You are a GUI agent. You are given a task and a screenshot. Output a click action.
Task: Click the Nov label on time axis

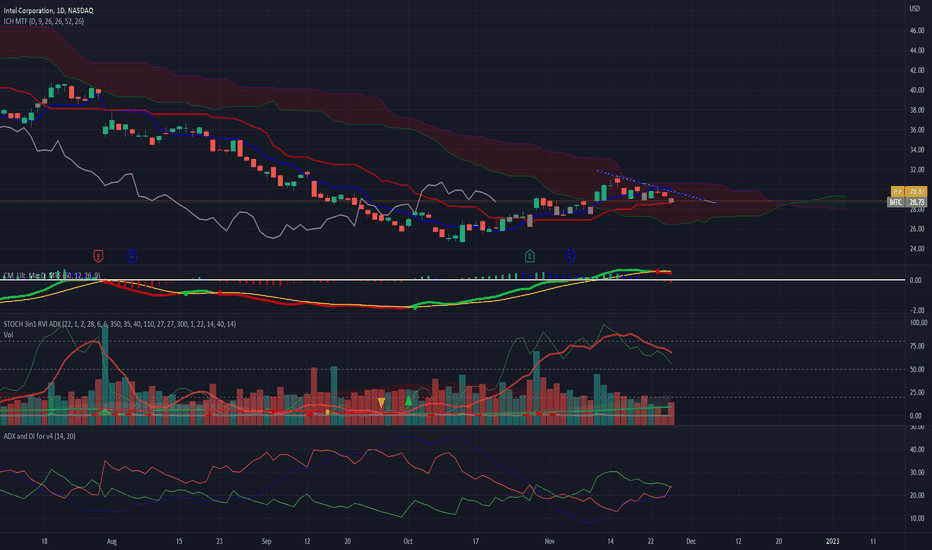tap(549, 542)
